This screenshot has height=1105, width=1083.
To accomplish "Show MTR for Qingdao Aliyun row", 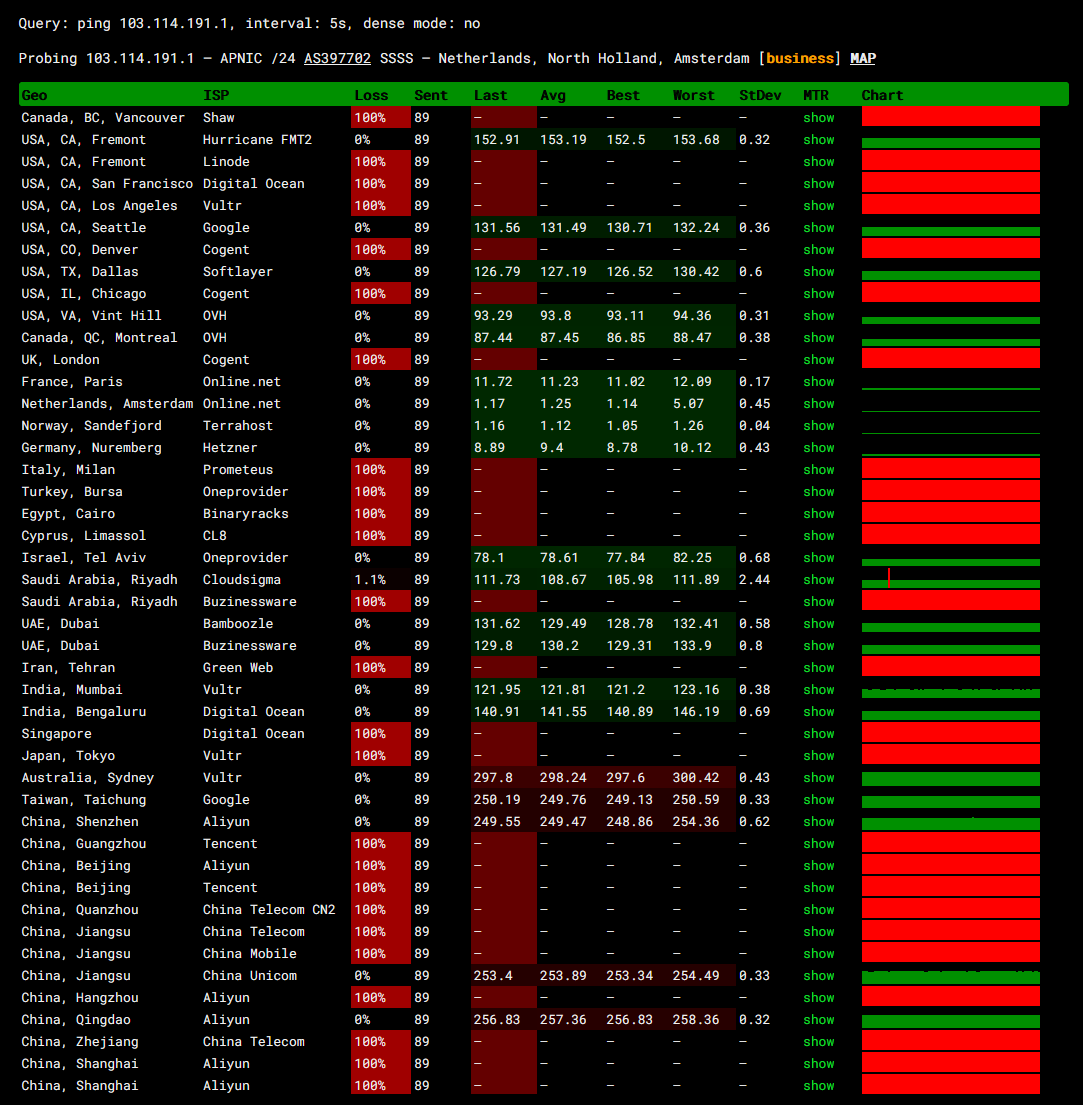I will tap(818, 1019).
